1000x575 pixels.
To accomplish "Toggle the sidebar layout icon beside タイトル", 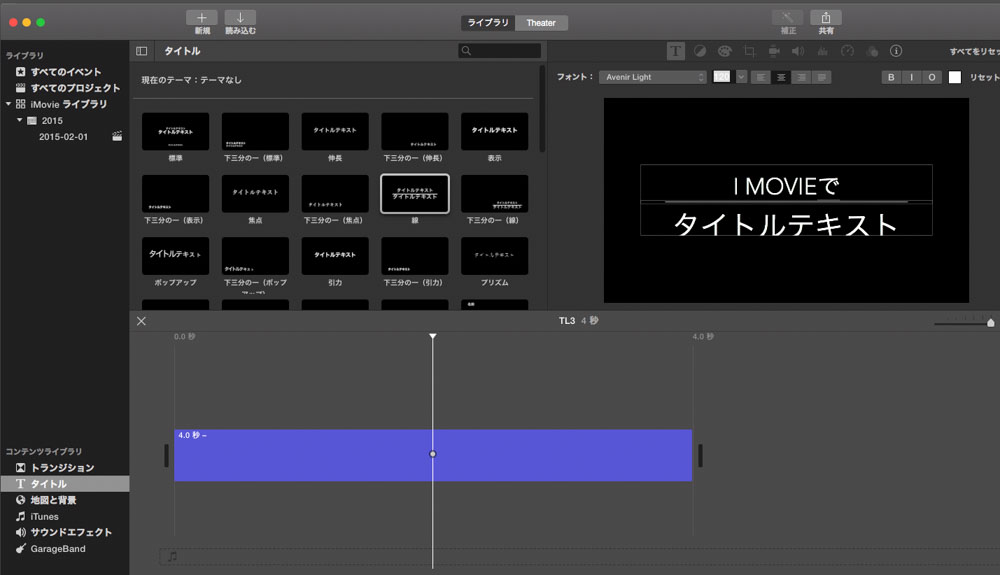I will [x=142, y=51].
